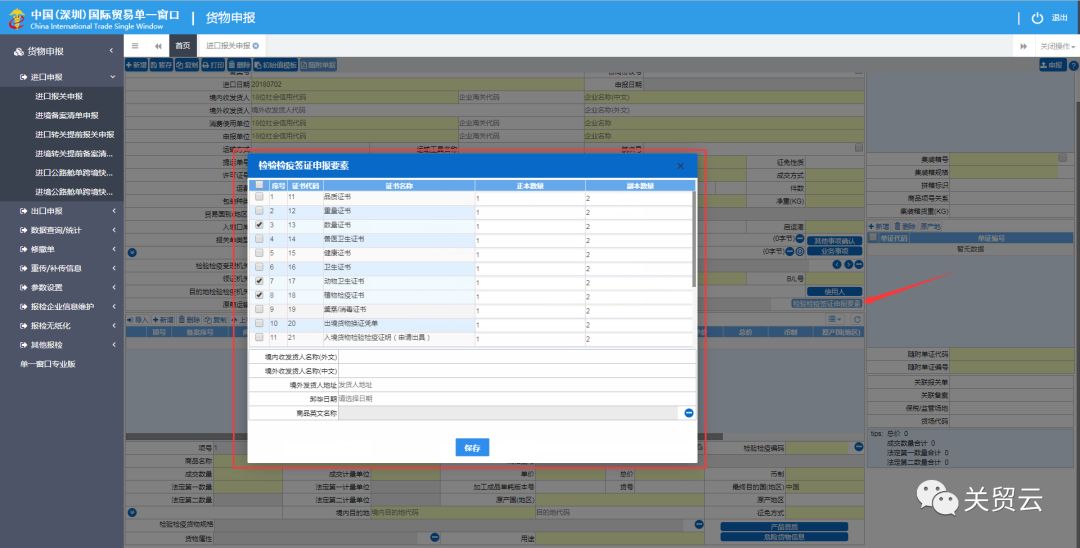This screenshot has height=548, width=1080.
Task: Open 进口转关提前报关申报 in the sidebar
Action: click(75, 135)
